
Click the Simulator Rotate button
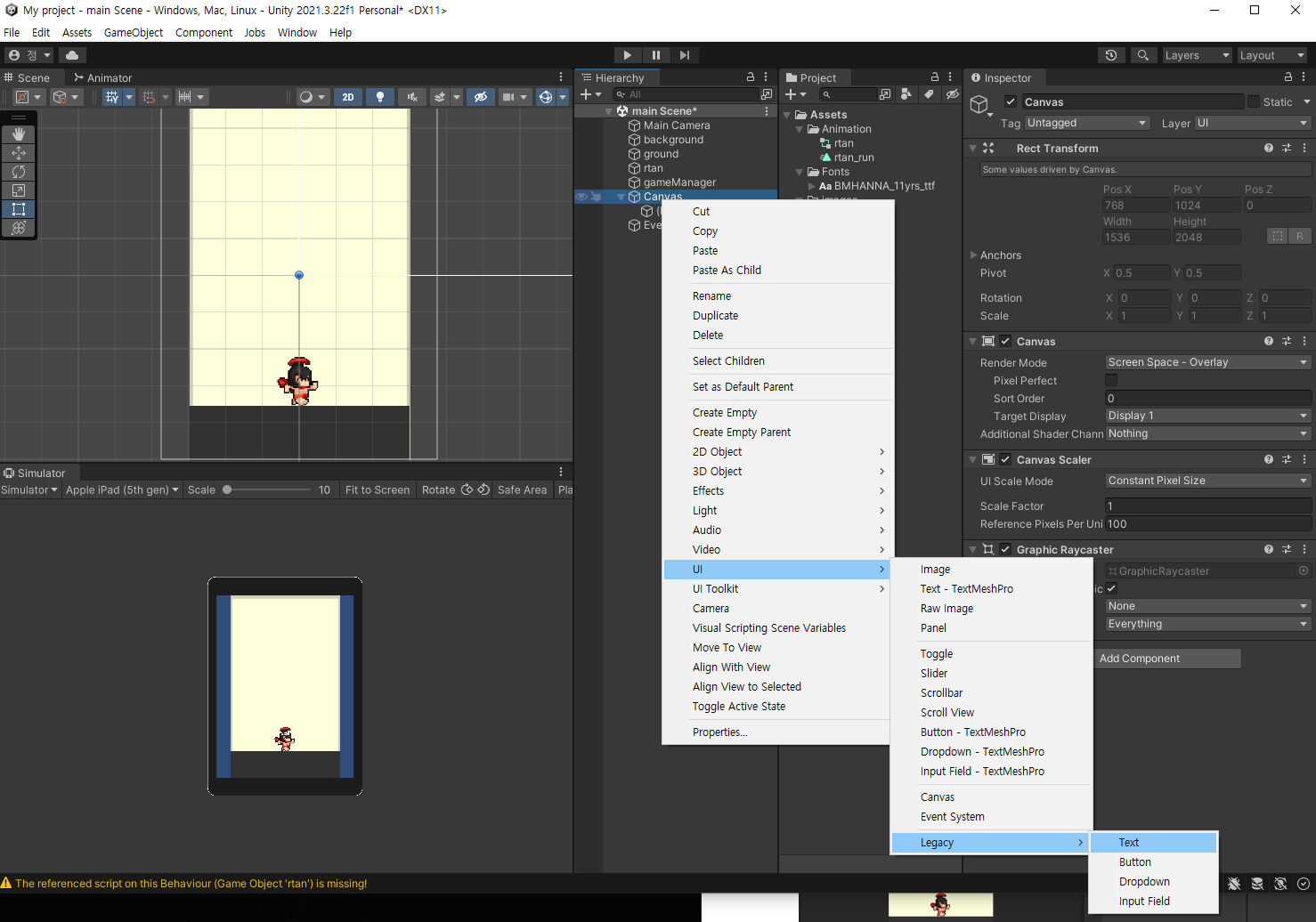point(439,489)
